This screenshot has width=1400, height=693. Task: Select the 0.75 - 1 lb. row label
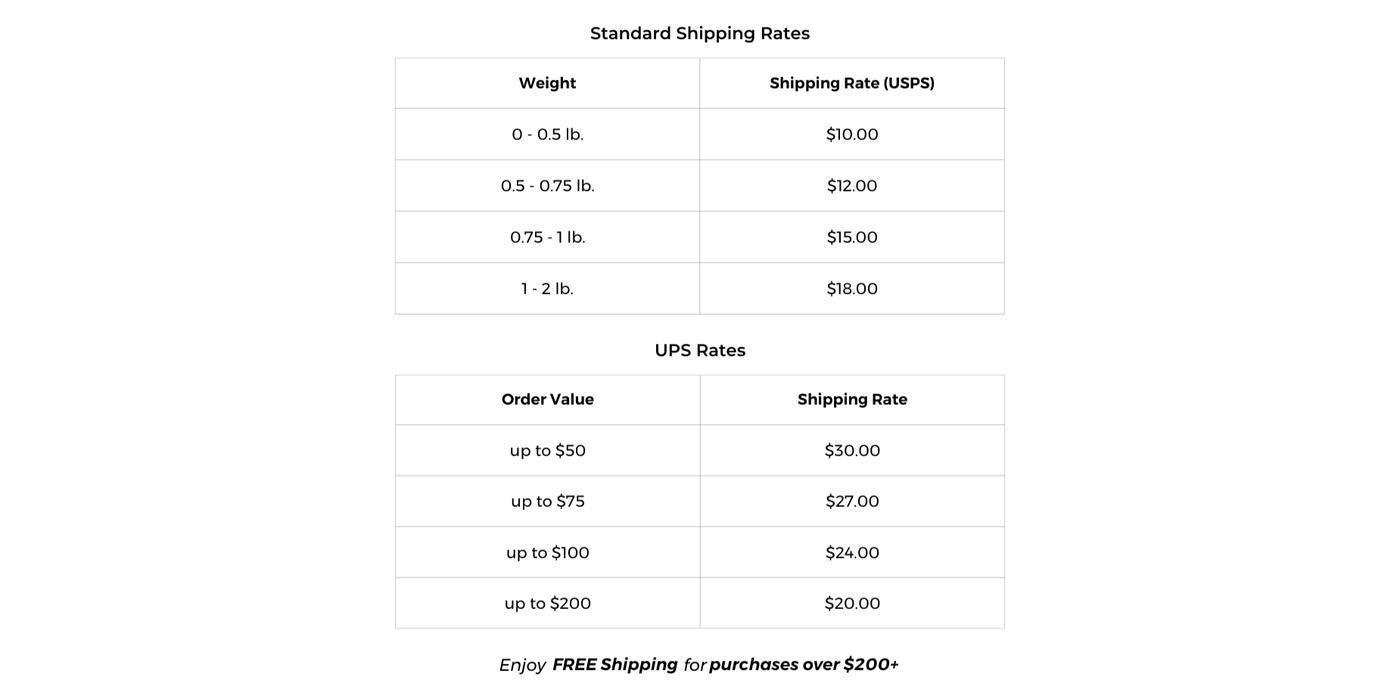(x=547, y=237)
